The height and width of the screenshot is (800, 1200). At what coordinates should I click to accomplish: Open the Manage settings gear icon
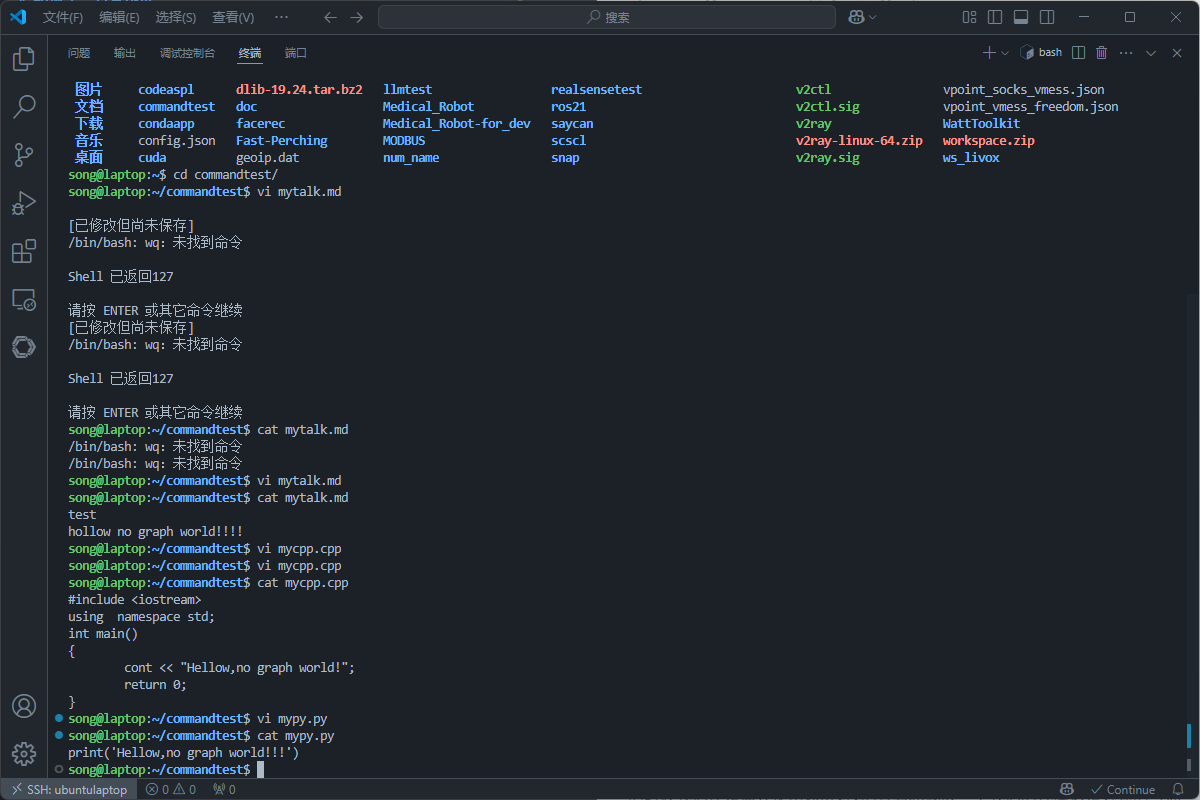pos(24,753)
